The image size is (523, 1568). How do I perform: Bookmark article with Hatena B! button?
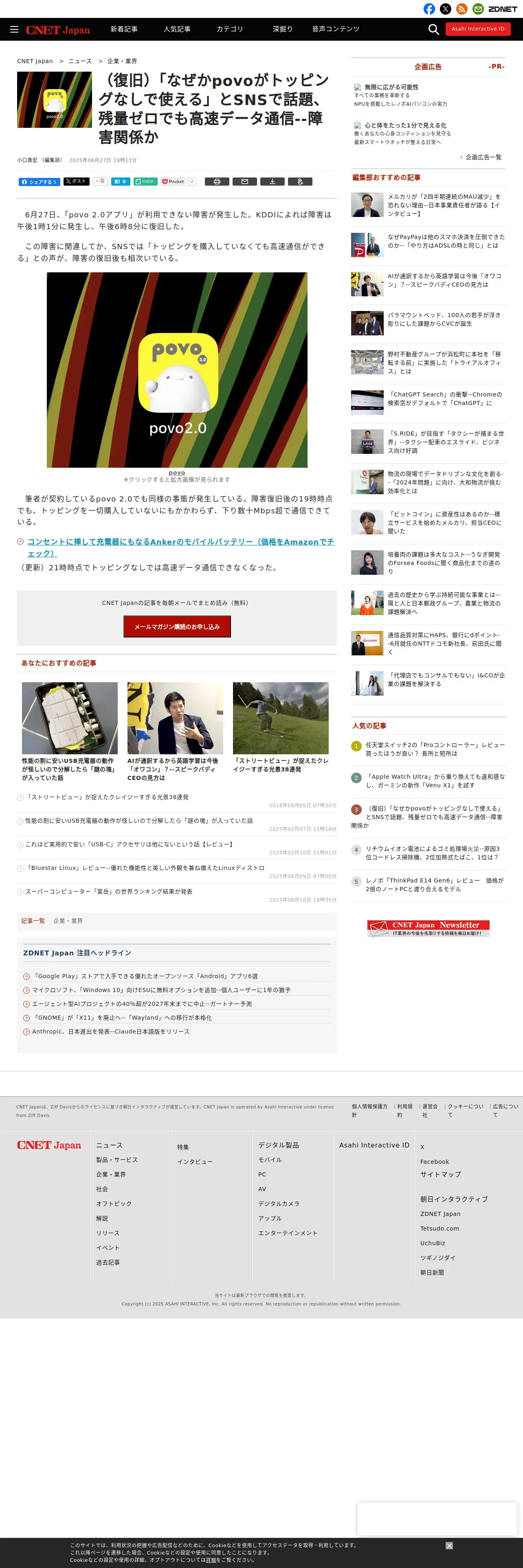pos(120,182)
